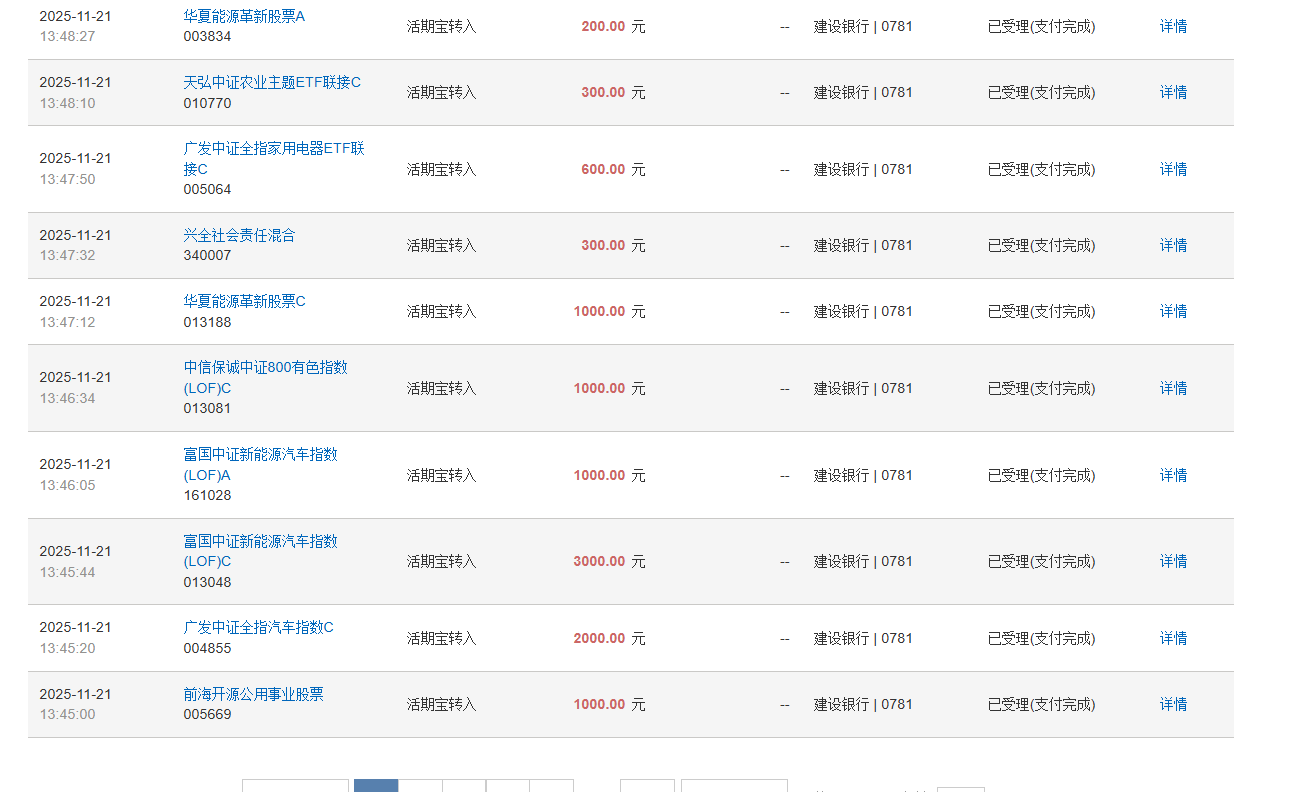Screen dimensions: 1299x792
Task: Open fund link 兴全社会责任混合
Action: (239, 235)
